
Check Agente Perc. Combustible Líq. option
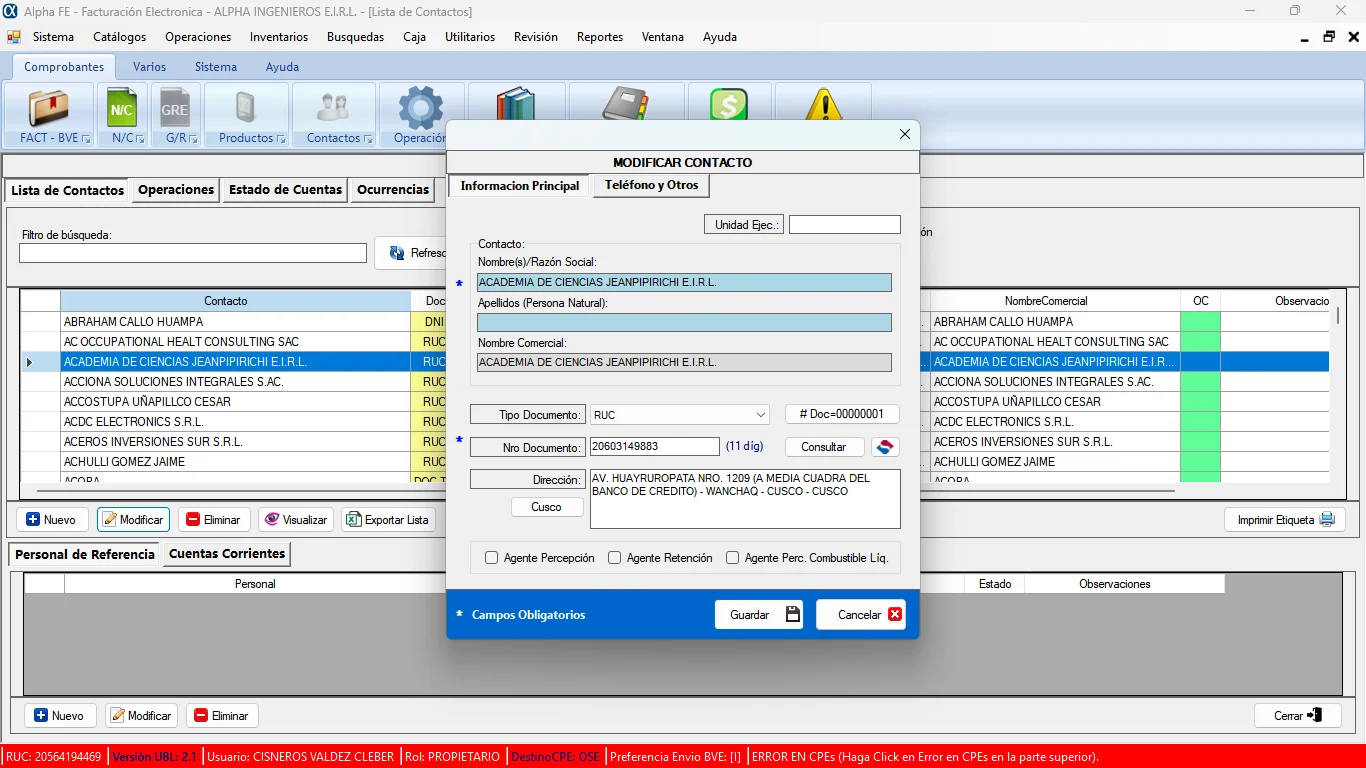coord(733,558)
